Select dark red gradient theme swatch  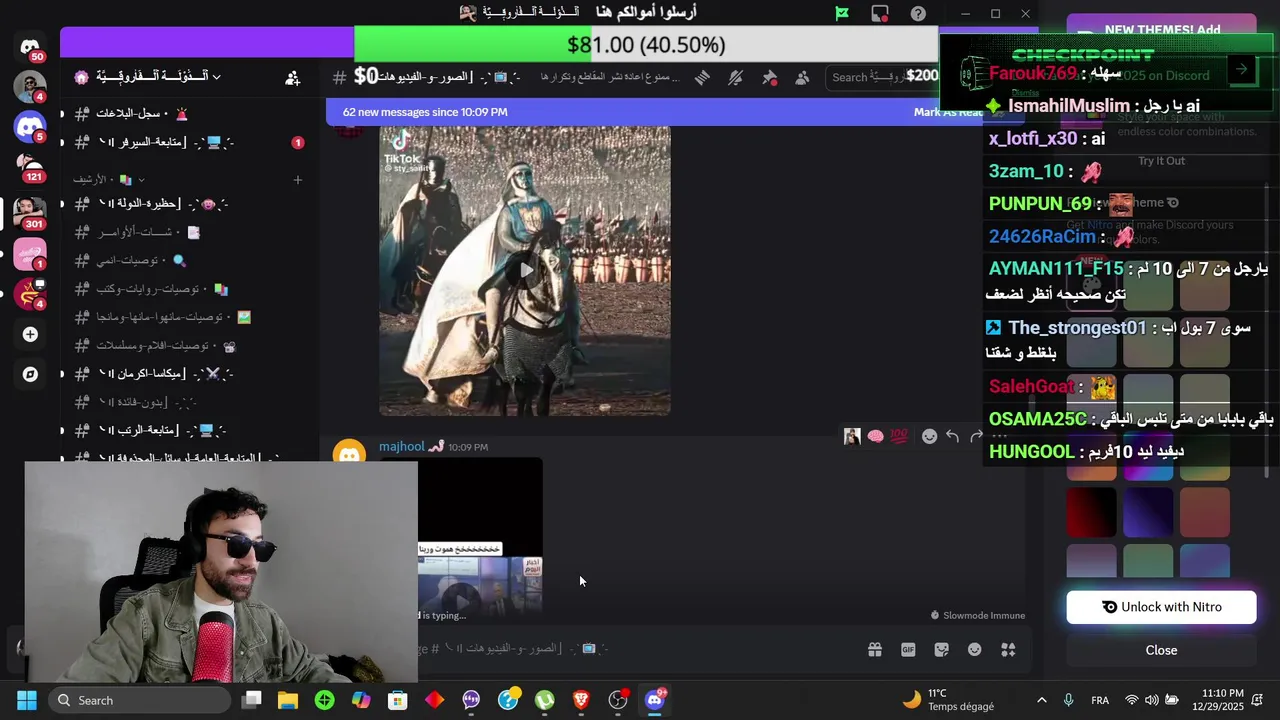coord(1091,513)
